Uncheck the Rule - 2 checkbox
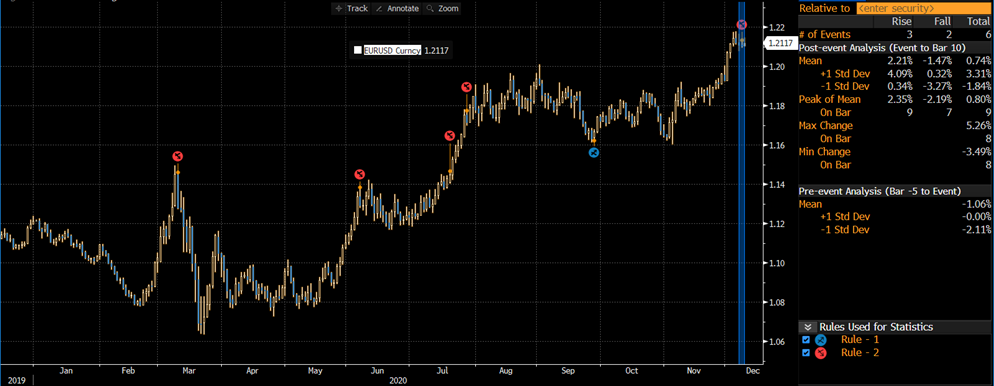 click(806, 352)
